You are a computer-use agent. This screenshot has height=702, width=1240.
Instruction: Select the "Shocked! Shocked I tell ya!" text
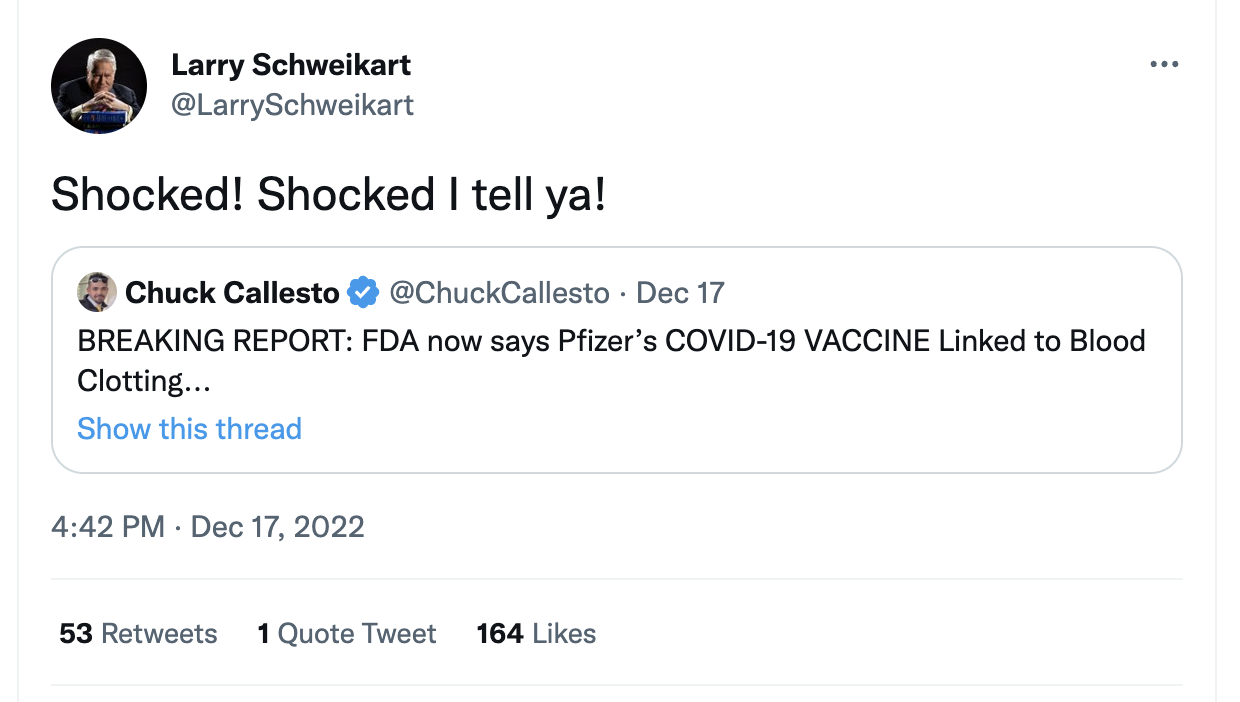[x=328, y=195]
